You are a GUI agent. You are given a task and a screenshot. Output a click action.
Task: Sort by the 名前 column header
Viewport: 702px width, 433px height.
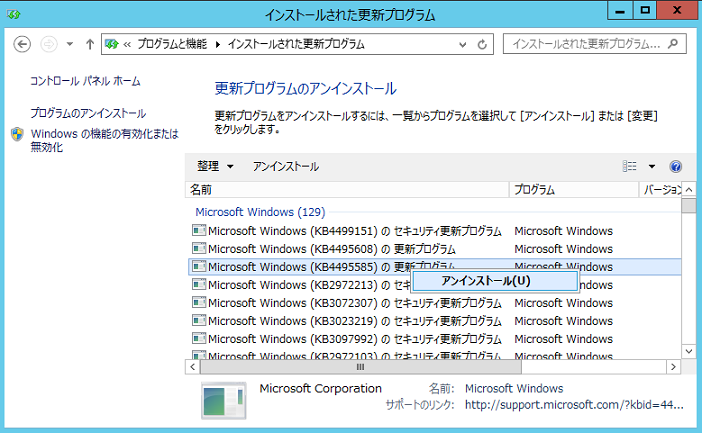click(347, 190)
